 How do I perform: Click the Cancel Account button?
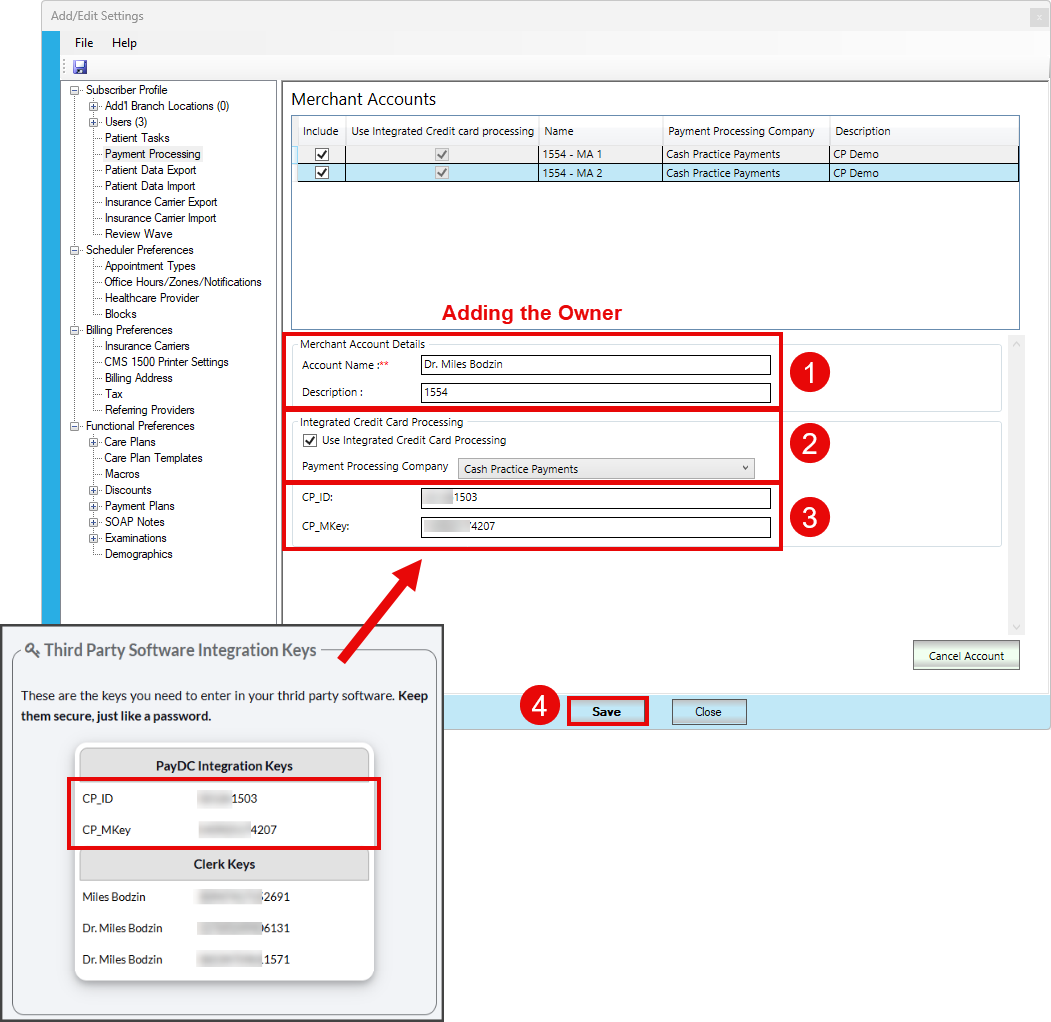966,655
